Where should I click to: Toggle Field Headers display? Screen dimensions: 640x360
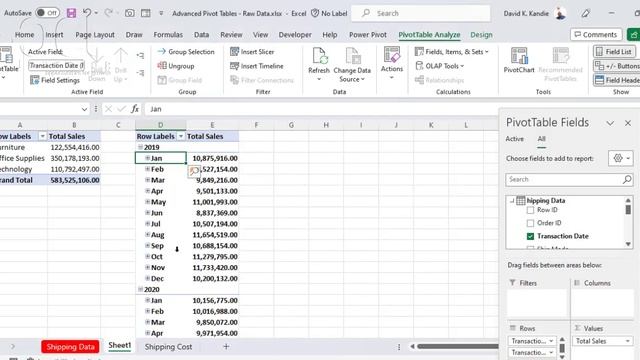pos(617,80)
